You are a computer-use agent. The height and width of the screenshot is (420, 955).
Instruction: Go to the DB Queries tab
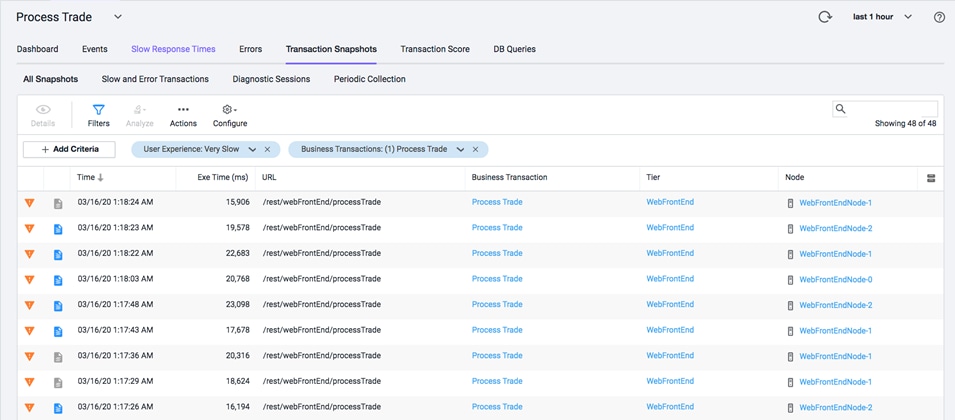pos(515,49)
